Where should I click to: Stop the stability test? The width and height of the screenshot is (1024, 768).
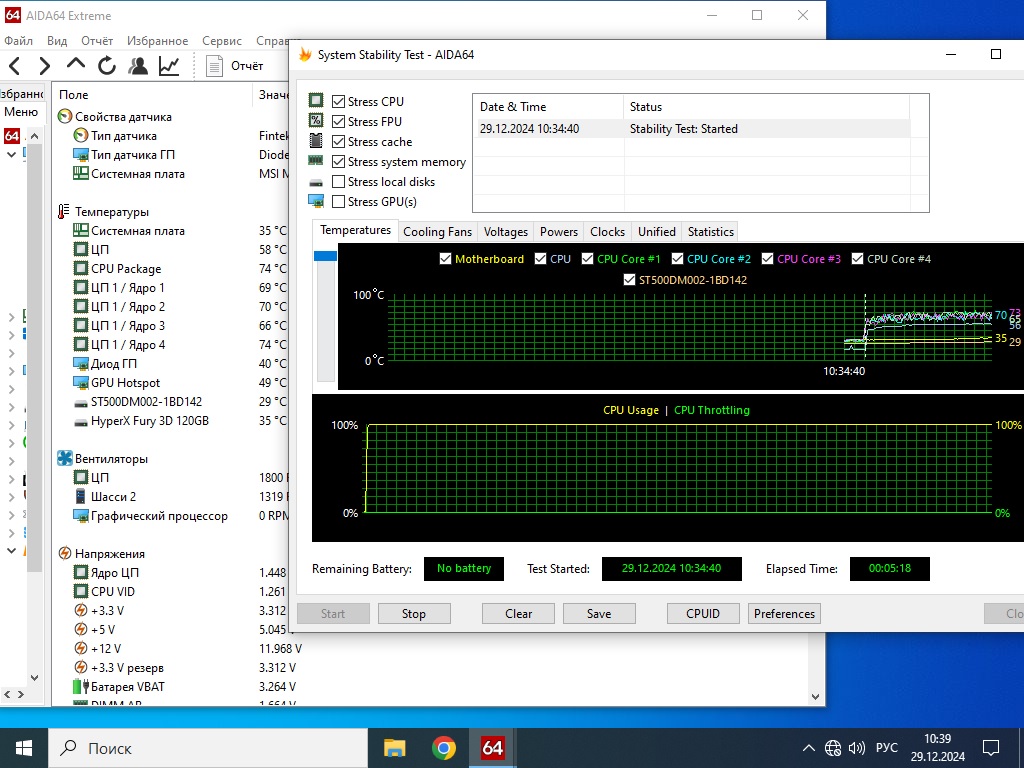click(x=413, y=614)
